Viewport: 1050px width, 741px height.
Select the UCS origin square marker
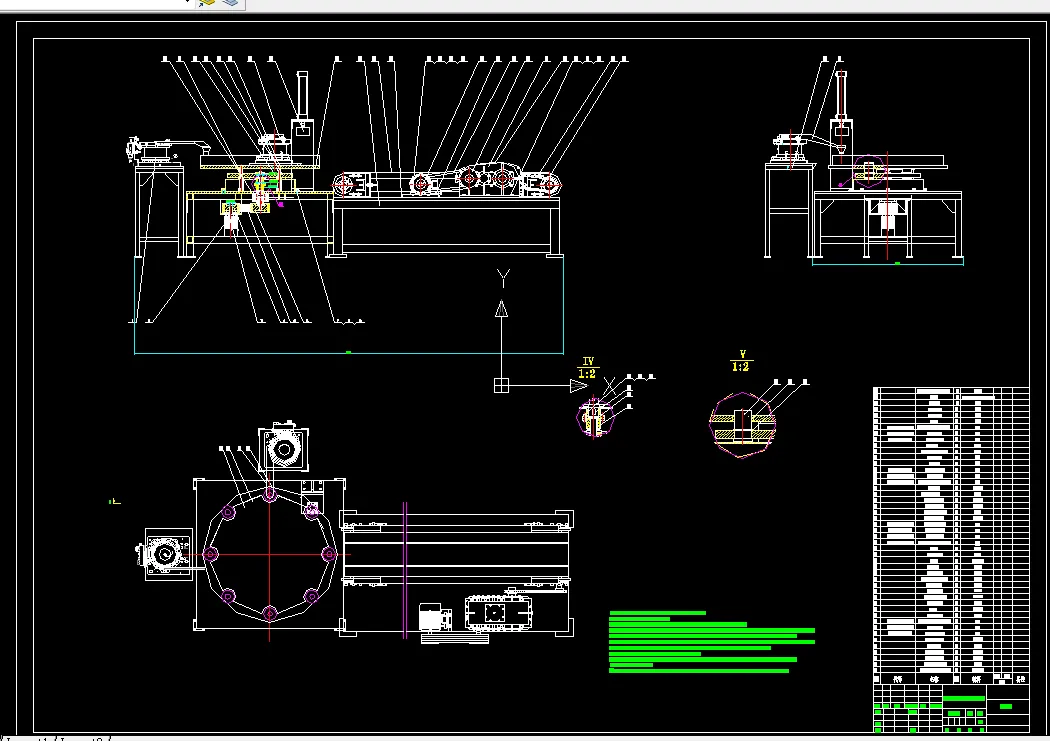click(502, 386)
